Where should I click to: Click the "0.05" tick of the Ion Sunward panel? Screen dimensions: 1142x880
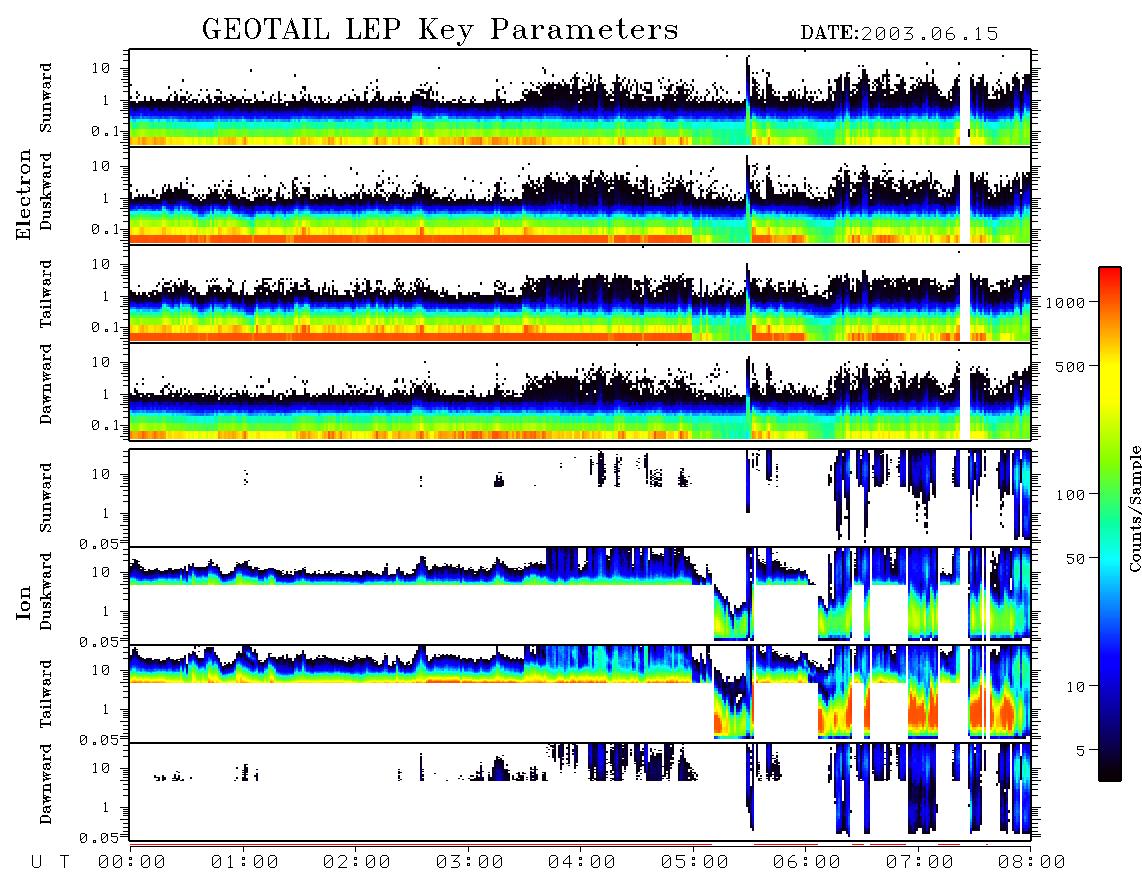(98, 544)
